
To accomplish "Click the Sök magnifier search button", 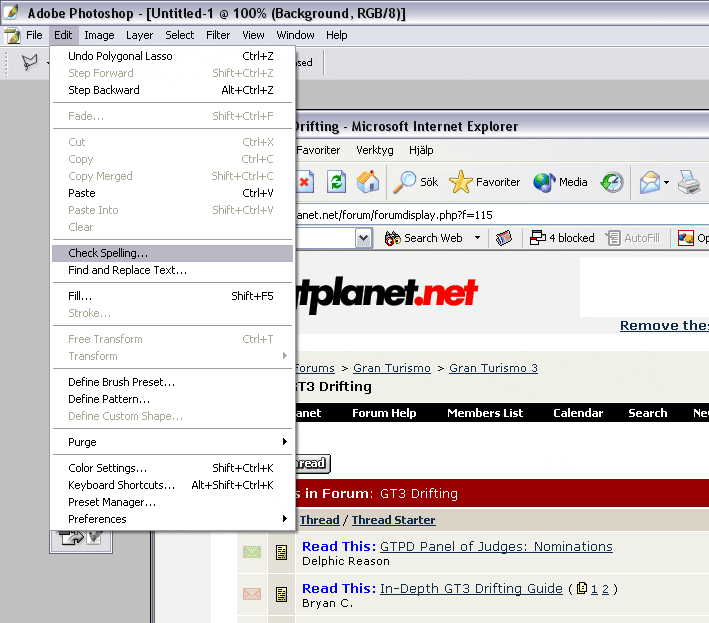I will tap(415, 182).
